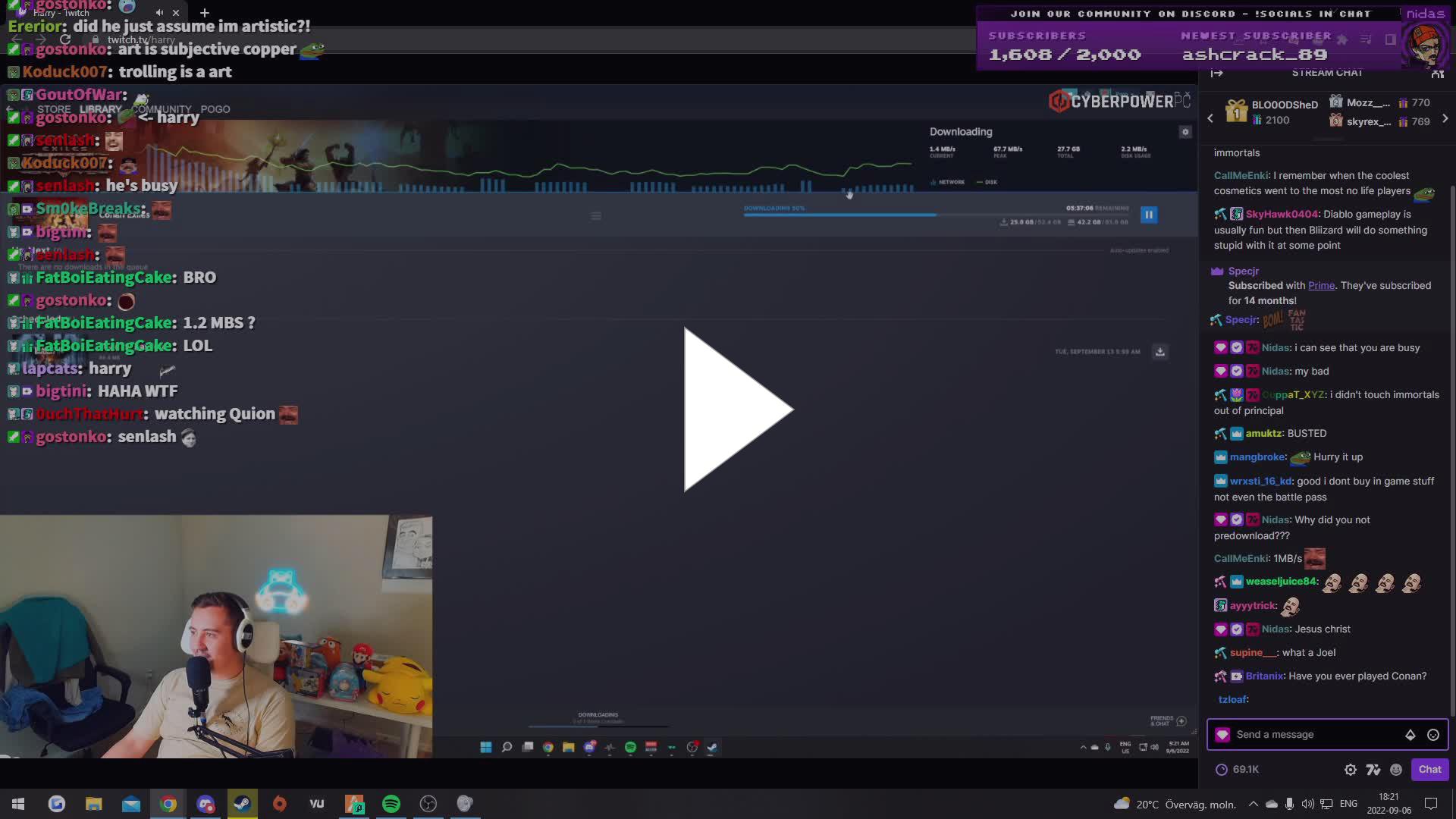
Task: Pause the Steam download
Action: pyautogui.click(x=1150, y=215)
